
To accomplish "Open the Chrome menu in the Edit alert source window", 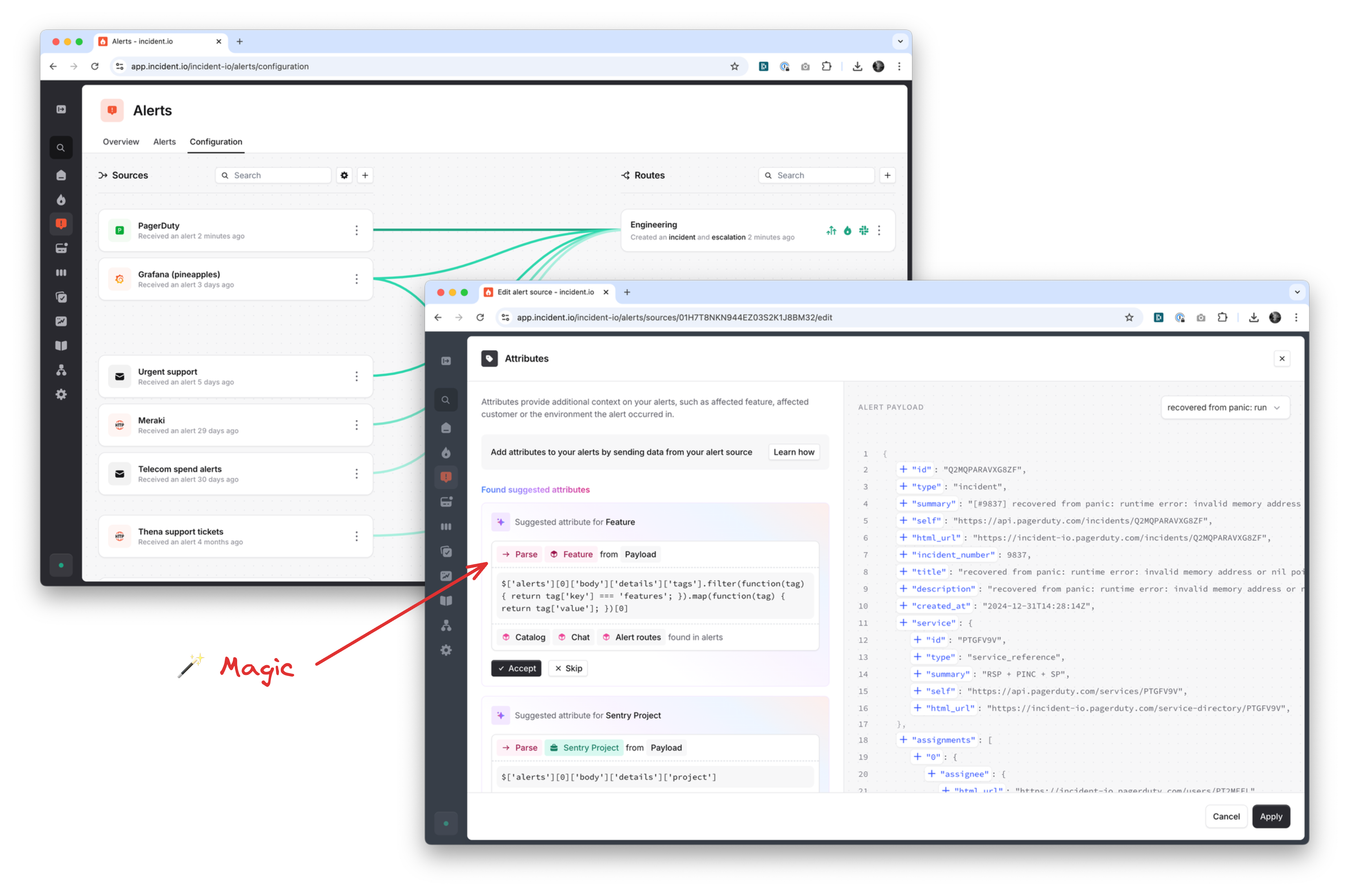I will pyautogui.click(x=1296, y=317).
